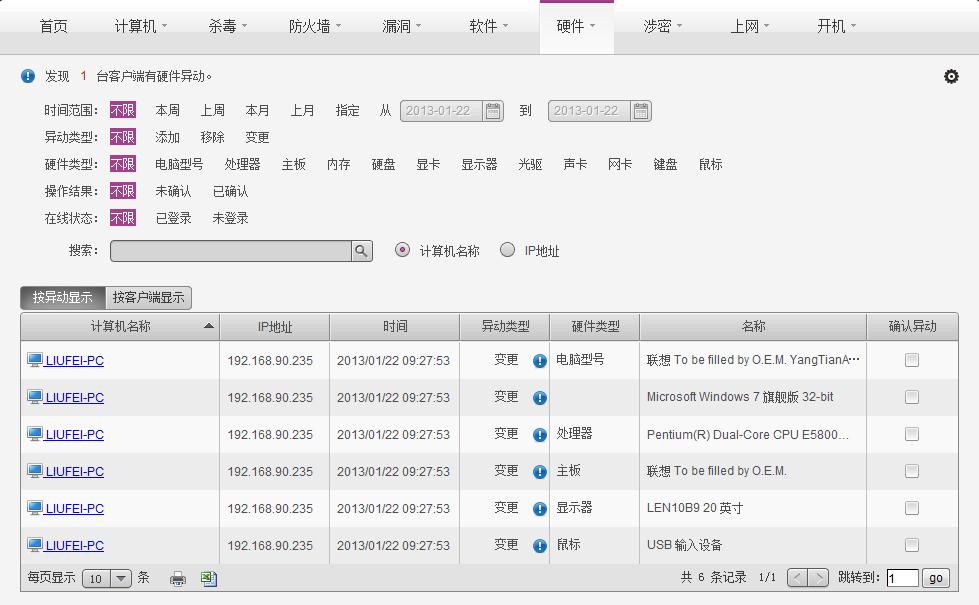Open the settings gear icon
The height and width of the screenshot is (605, 979).
click(x=951, y=76)
